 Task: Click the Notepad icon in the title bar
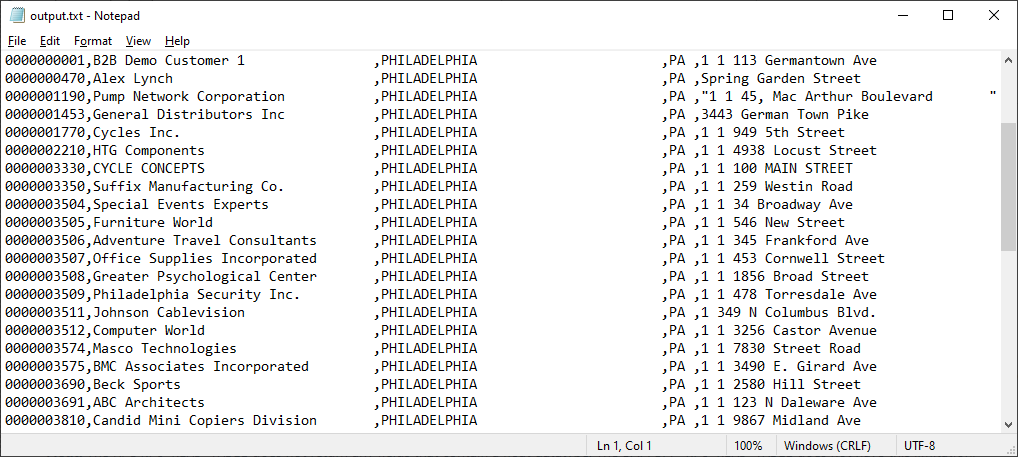coord(16,15)
